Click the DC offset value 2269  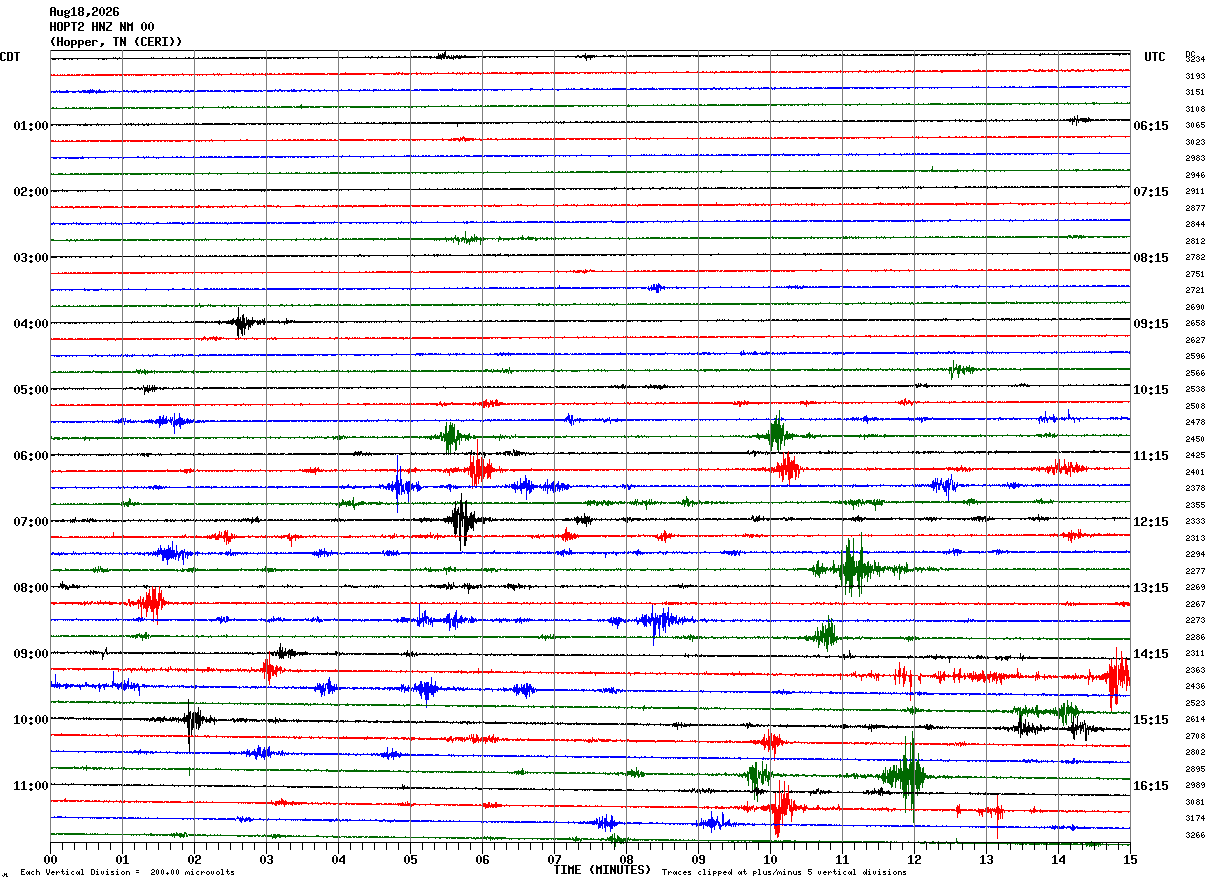click(x=1195, y=588)
